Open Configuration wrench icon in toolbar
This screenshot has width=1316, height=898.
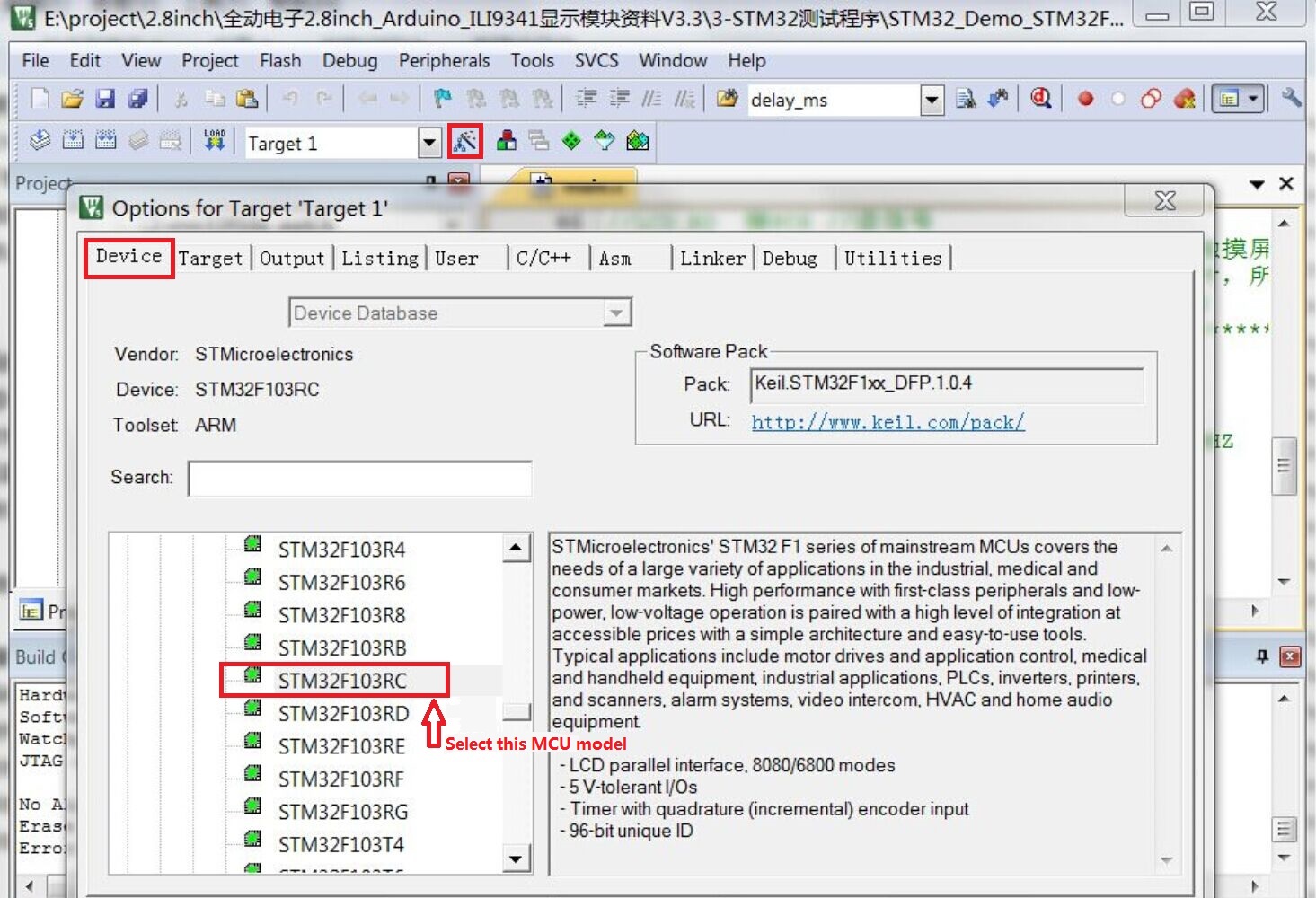(1291, 98)
